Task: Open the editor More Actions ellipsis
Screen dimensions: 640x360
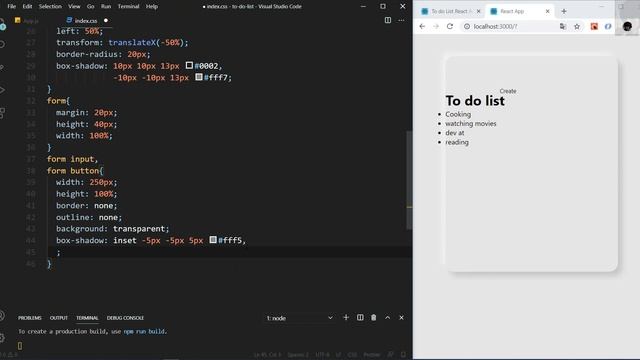Action: pyautogui.click(x=401, y=20)
